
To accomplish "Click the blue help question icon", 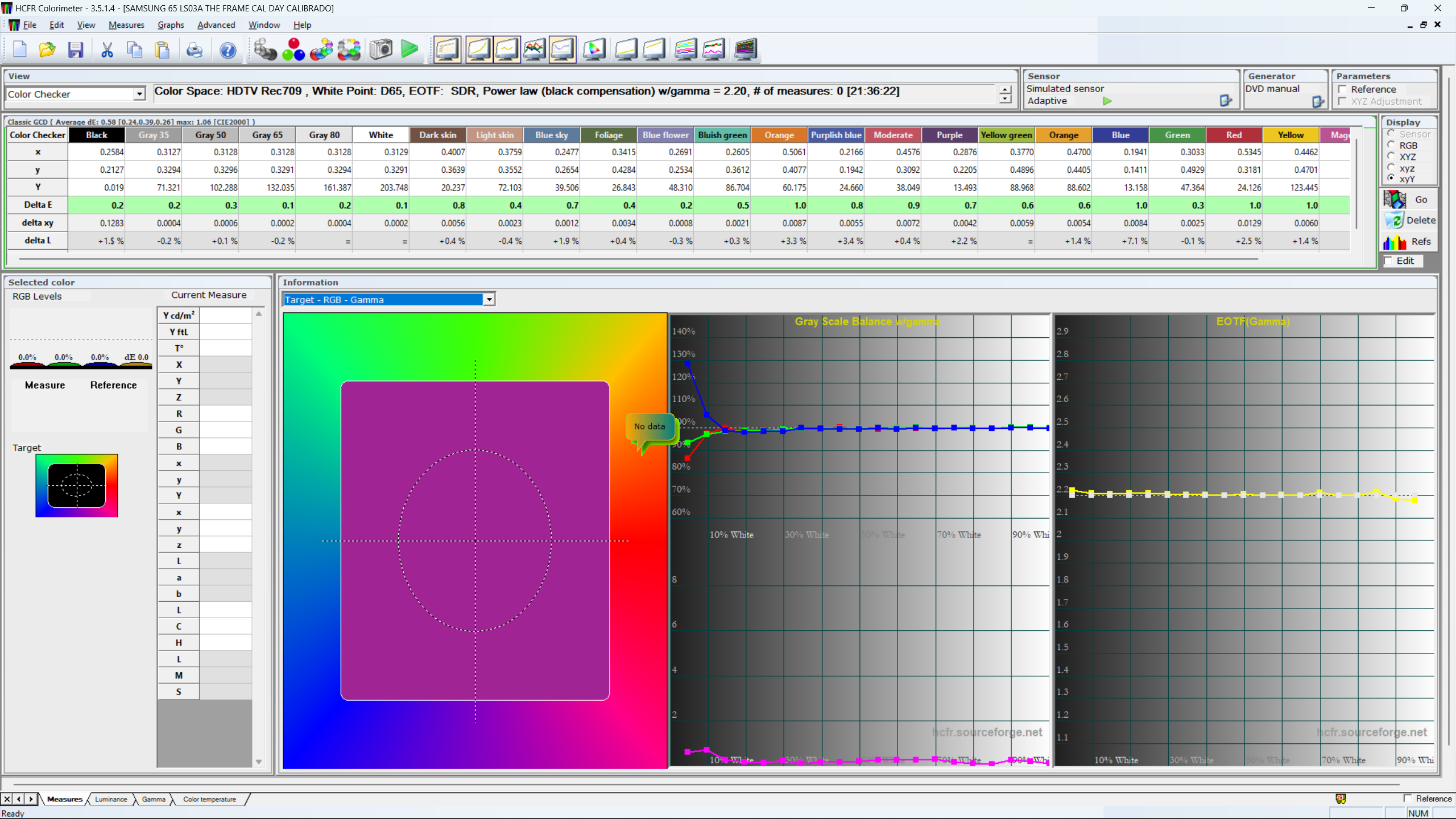I will (x=227, y=49).
